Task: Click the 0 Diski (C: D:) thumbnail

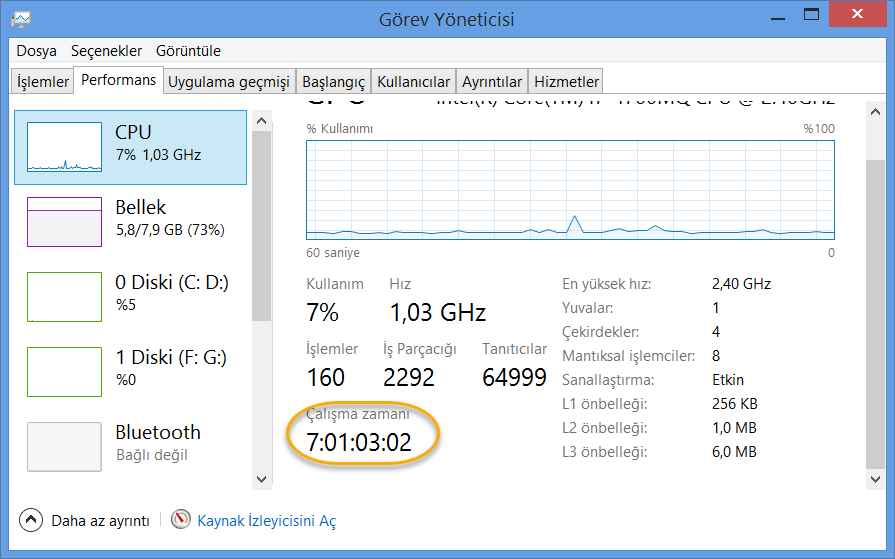Action: 64,297
